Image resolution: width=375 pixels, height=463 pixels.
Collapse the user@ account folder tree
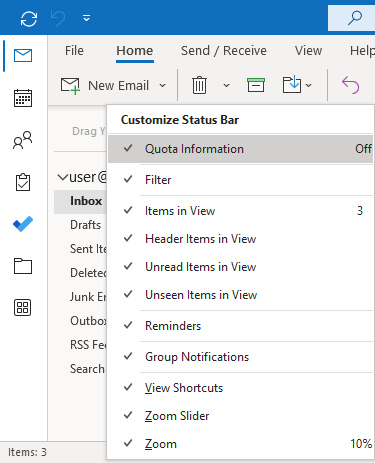[63, 177]
